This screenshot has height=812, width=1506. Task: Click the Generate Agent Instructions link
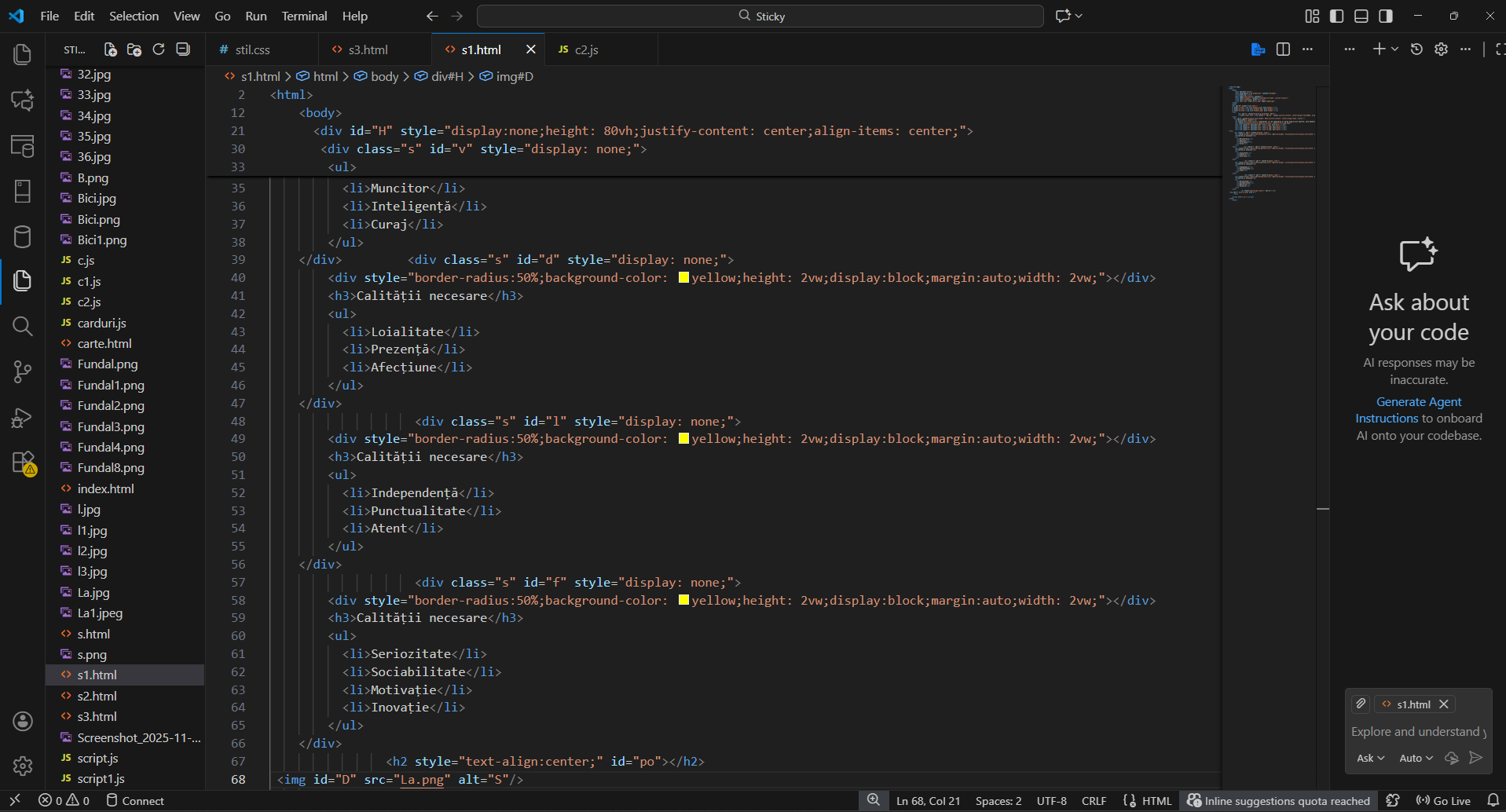coord(1418,402)
